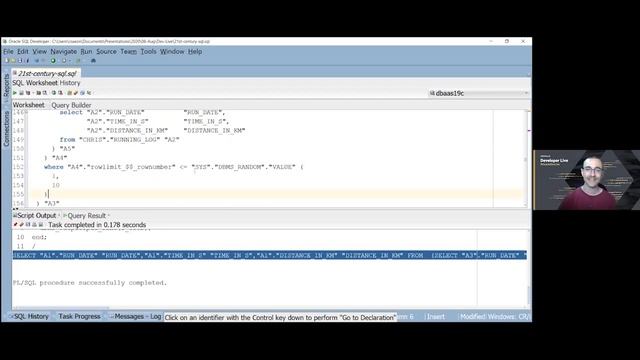Click the ) "A3" text on line 156
Viewport: 640px width, 360px height.
48,203
